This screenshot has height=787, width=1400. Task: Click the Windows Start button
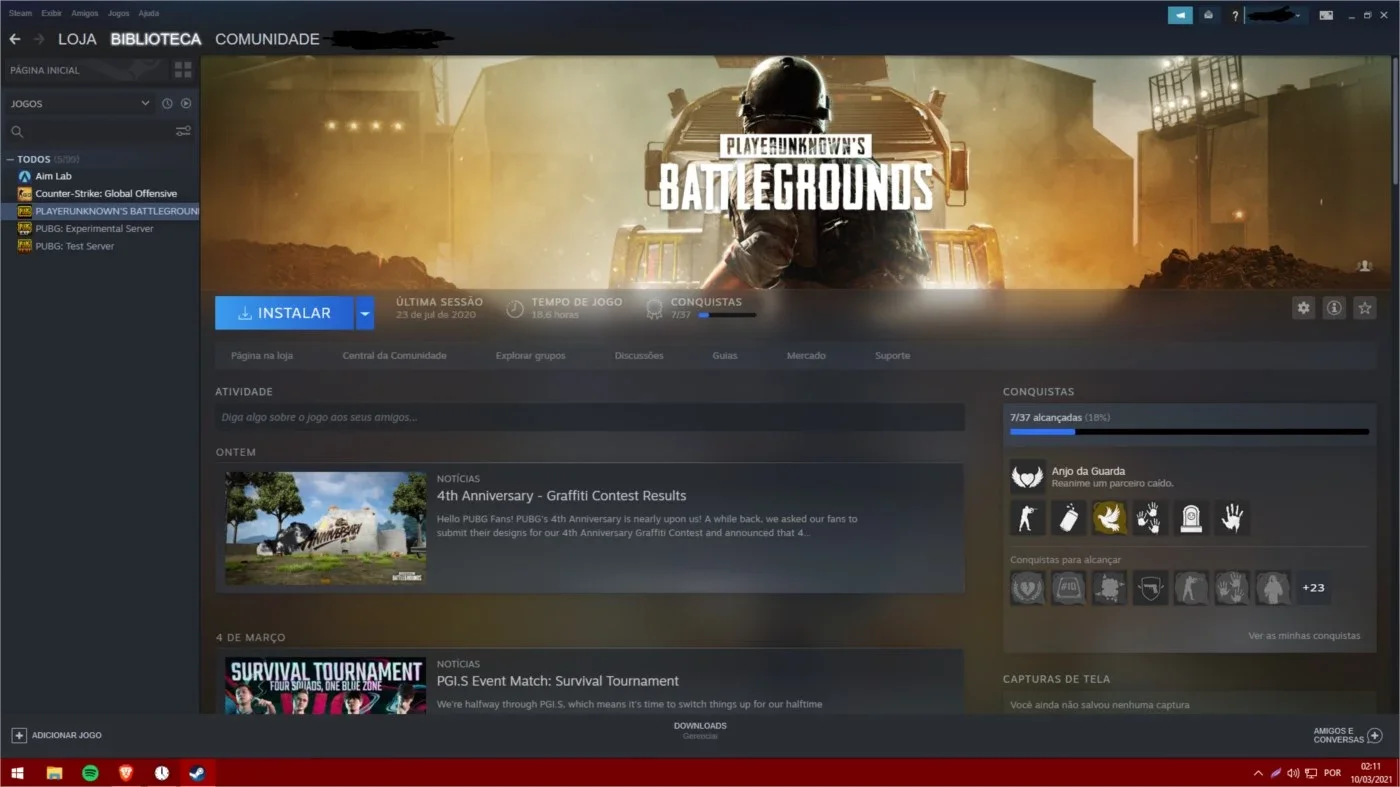coord(17,773)
